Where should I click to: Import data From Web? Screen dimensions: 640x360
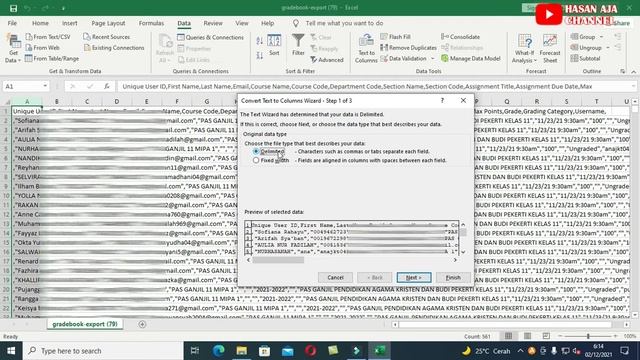tap(42, 48)
